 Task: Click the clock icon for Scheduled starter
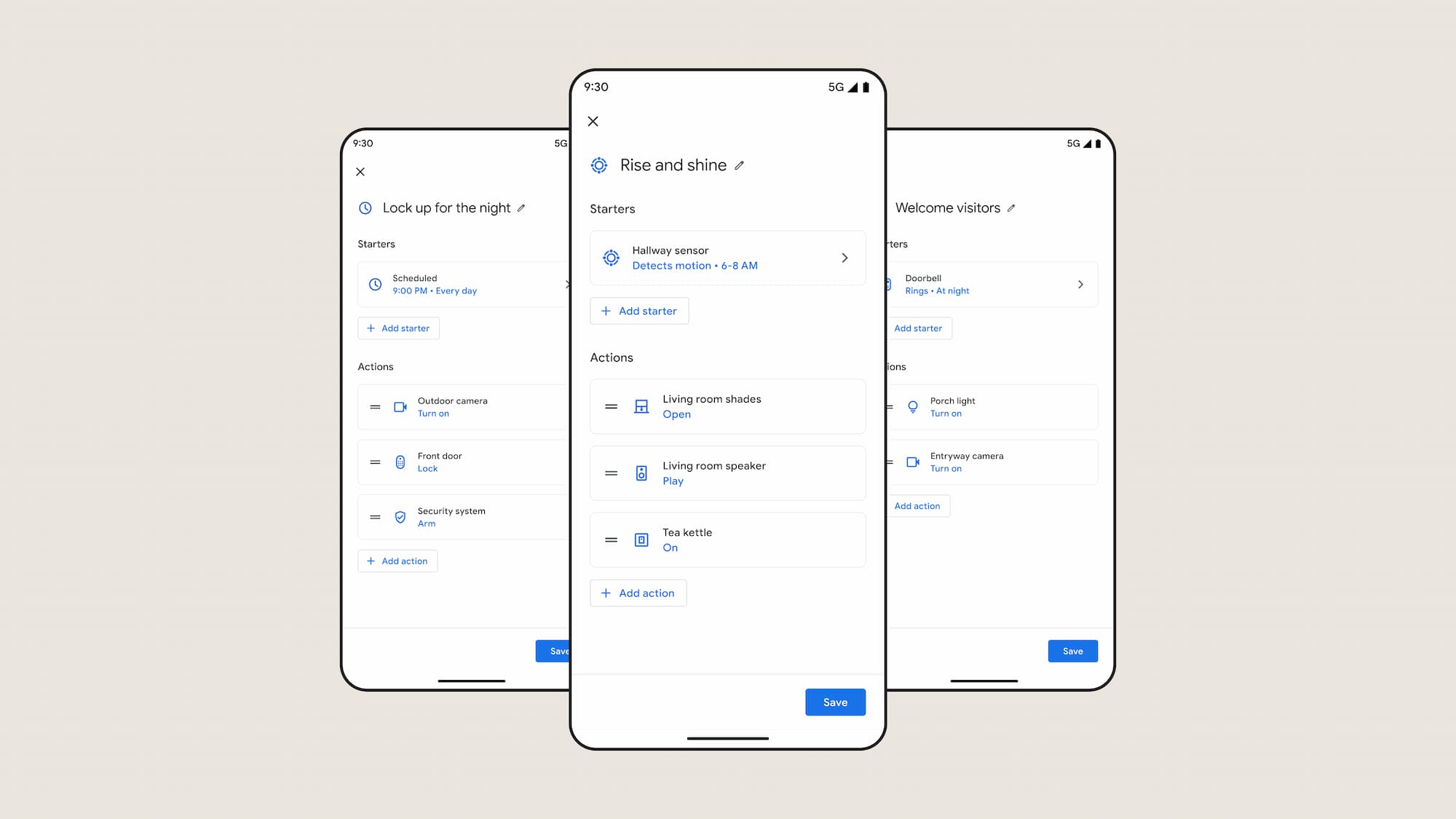(x=376, y=284)
